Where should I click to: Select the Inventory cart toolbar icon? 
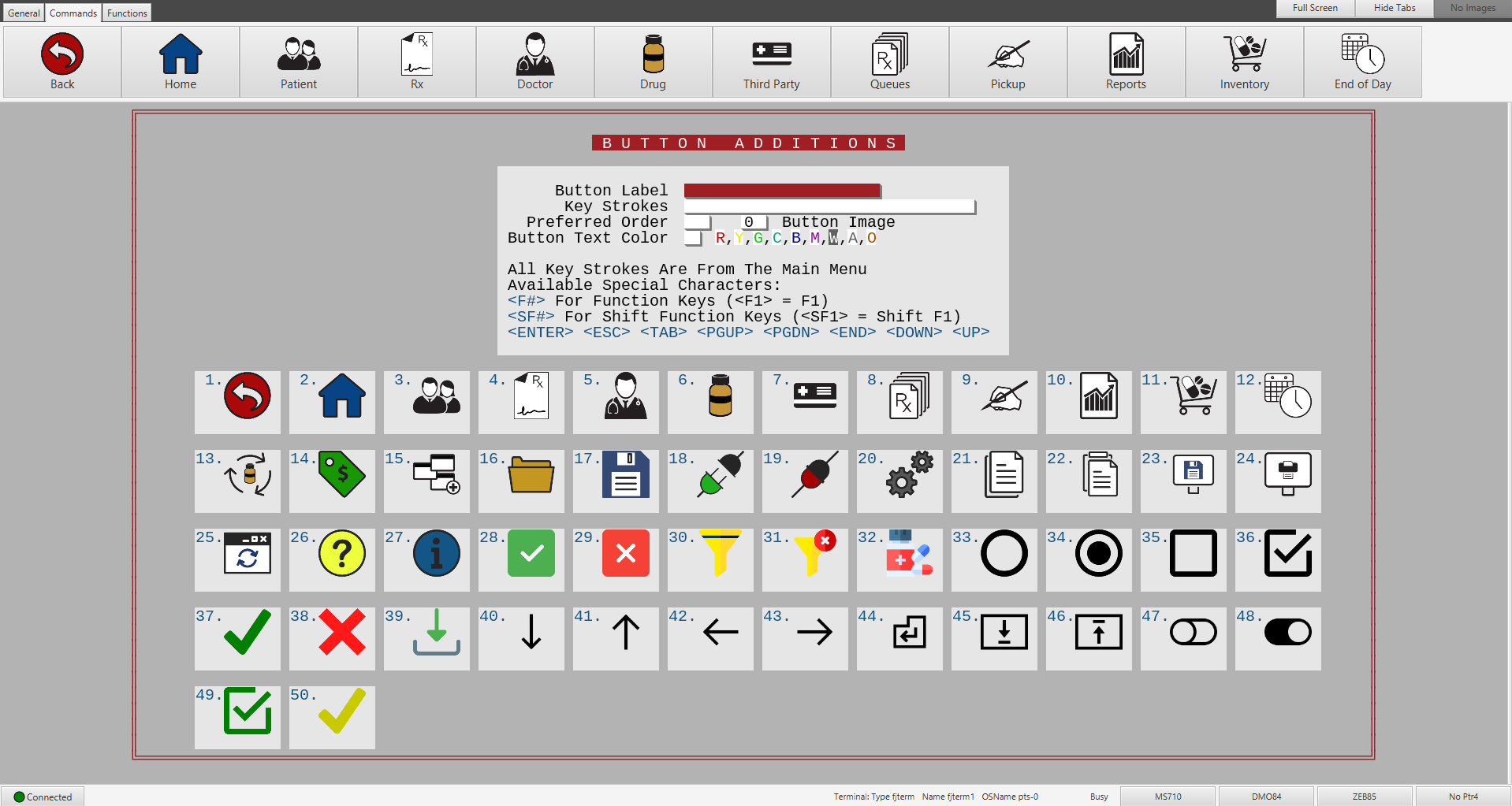tap(1244, 61)
